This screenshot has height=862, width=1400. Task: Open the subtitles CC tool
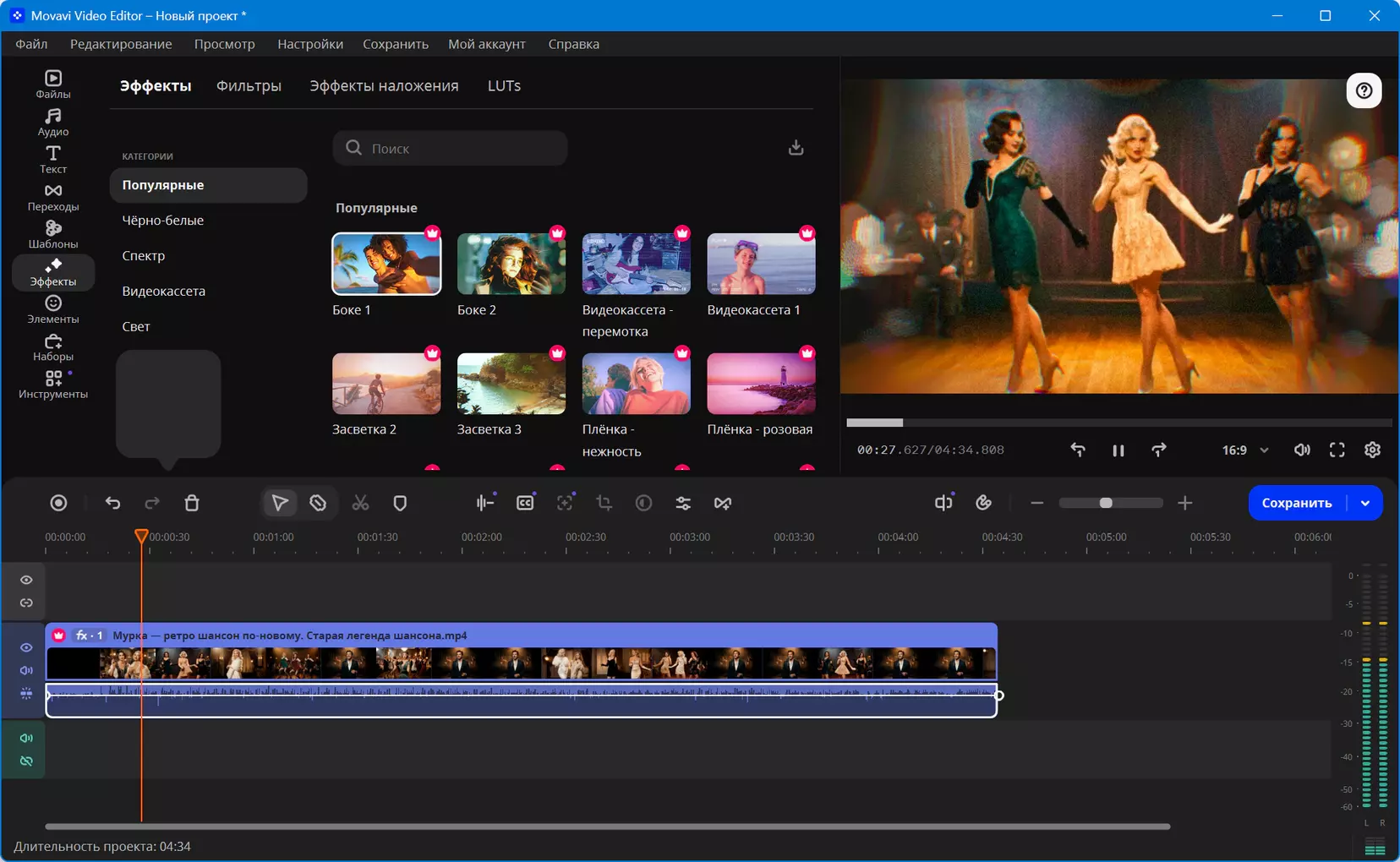525,503
